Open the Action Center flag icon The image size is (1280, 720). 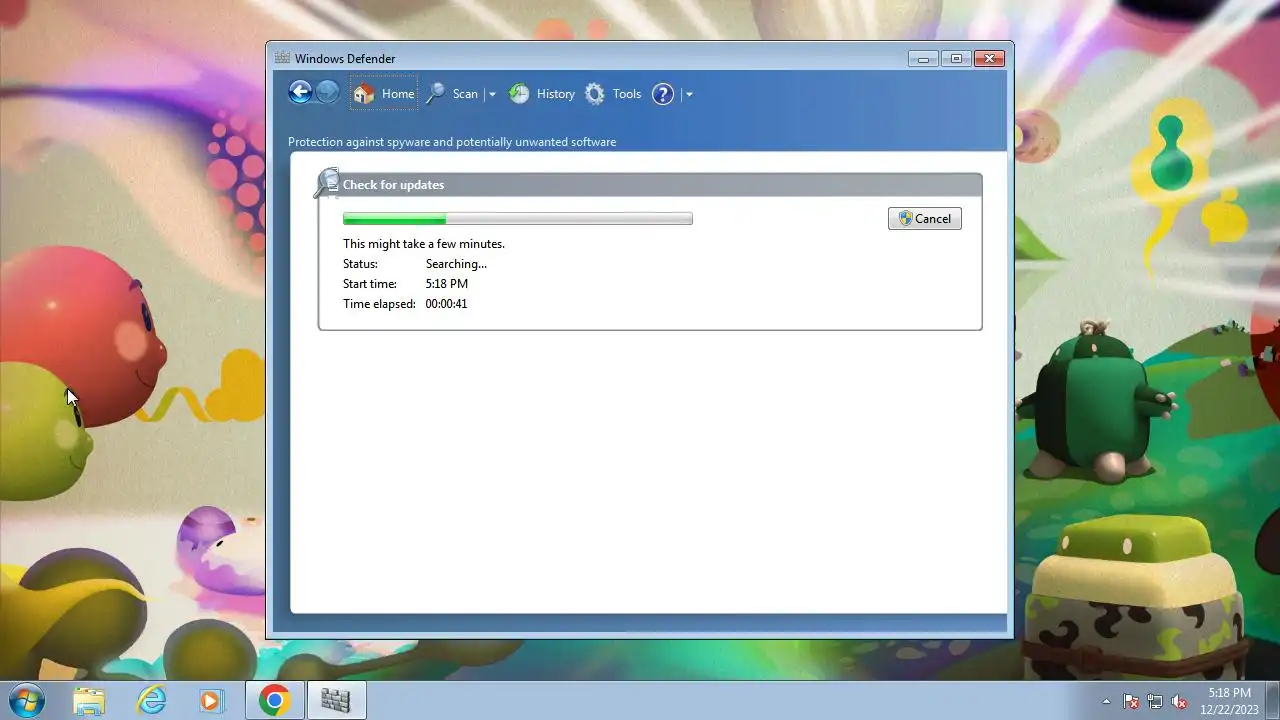point(1131,701)
